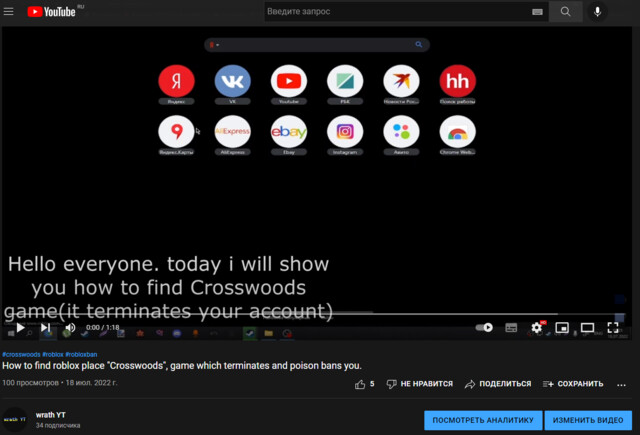Open more actions three-dot menu
The height and width of the screenshot is (435, 640).
point(621,384)
